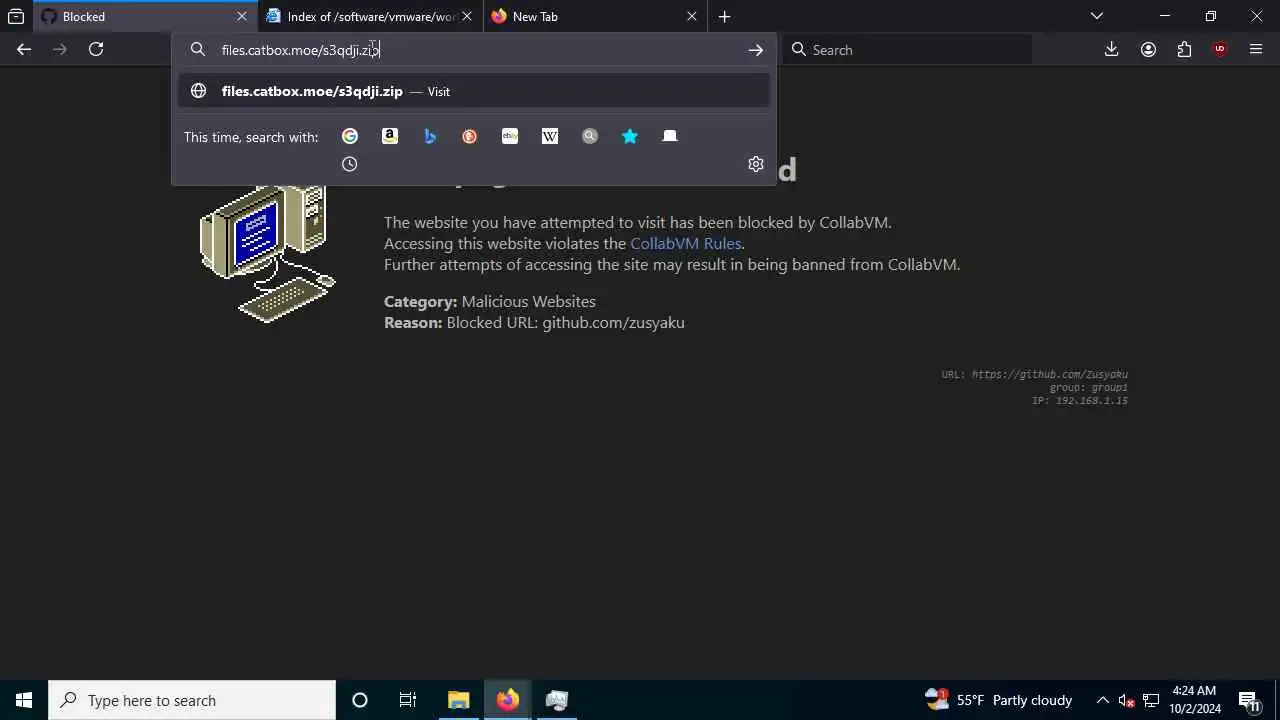Search in Bookmarks using the star icon
Screen dimensions: 1280x720
tap(630, 136)
